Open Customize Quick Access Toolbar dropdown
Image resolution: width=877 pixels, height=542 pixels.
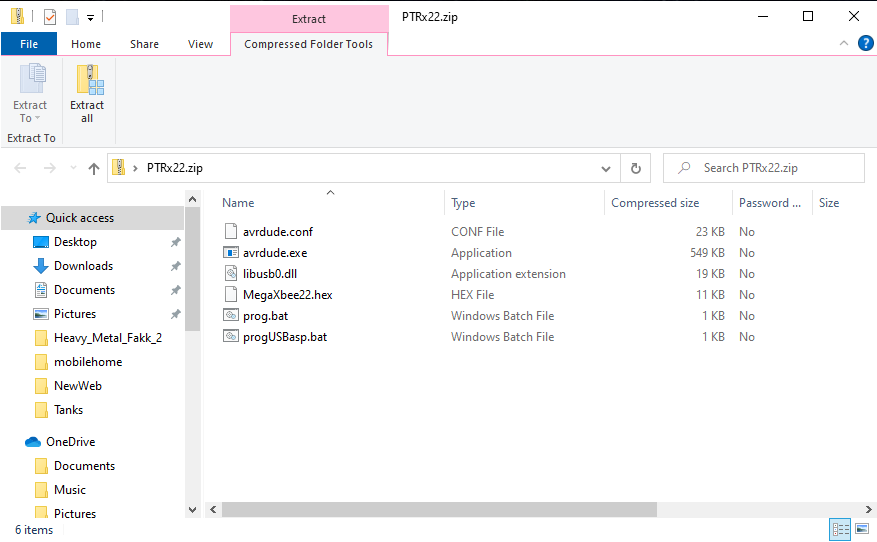[x=90, y=18]
